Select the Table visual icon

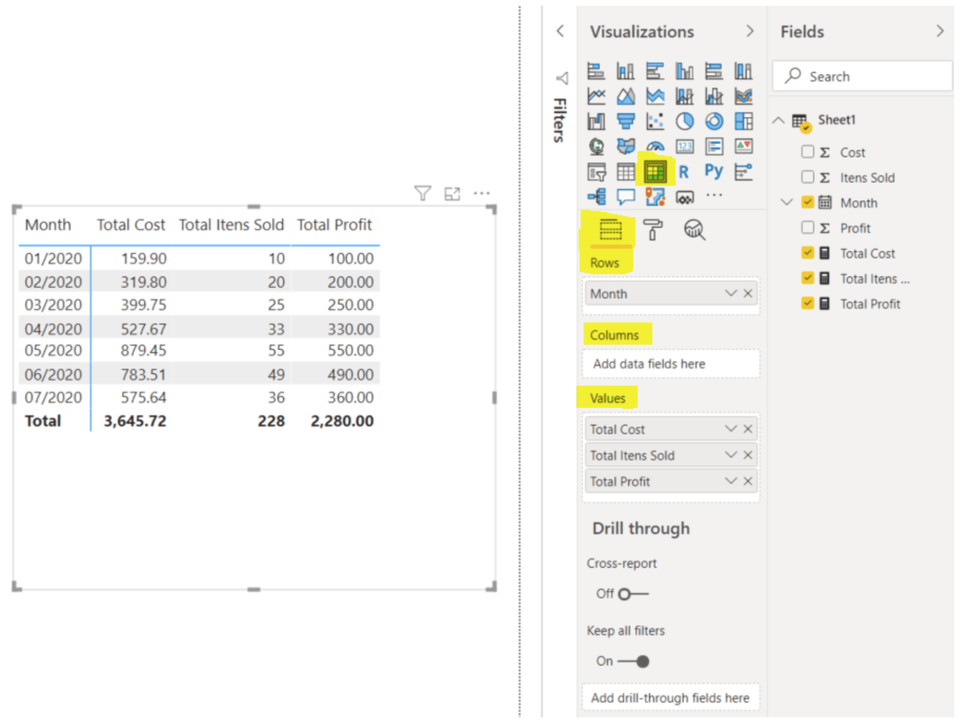coord(625,171)
